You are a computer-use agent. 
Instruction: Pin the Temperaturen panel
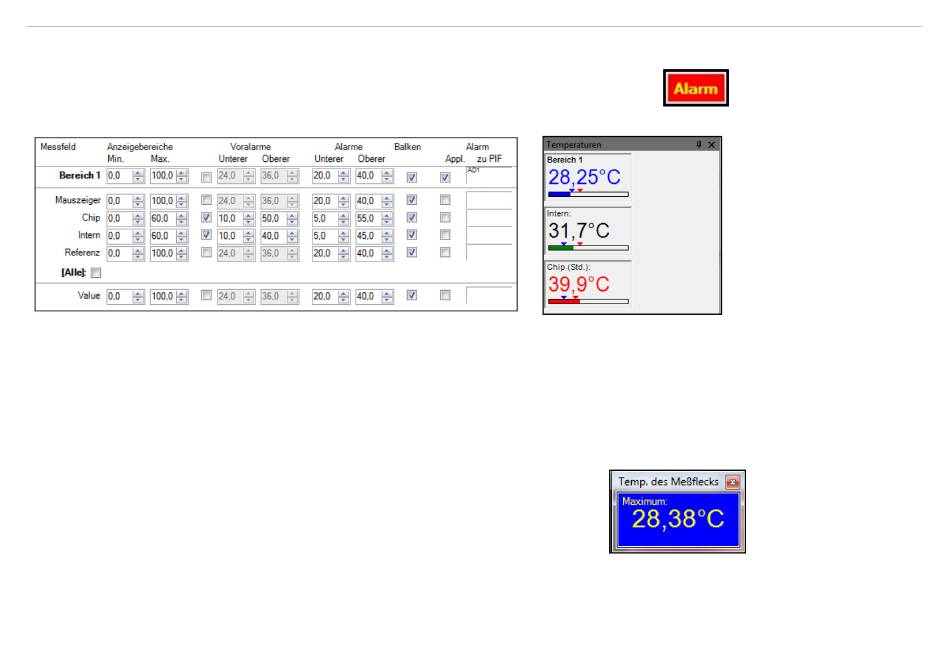[x=699, y=144]
